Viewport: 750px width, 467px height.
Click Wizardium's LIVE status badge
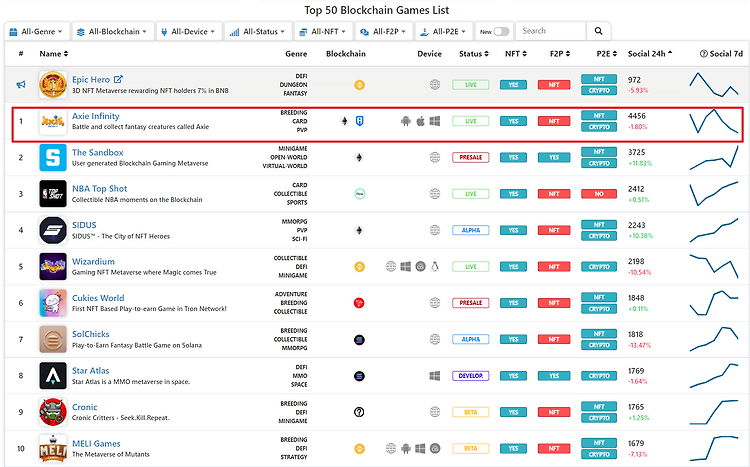[x=471, y=267]
